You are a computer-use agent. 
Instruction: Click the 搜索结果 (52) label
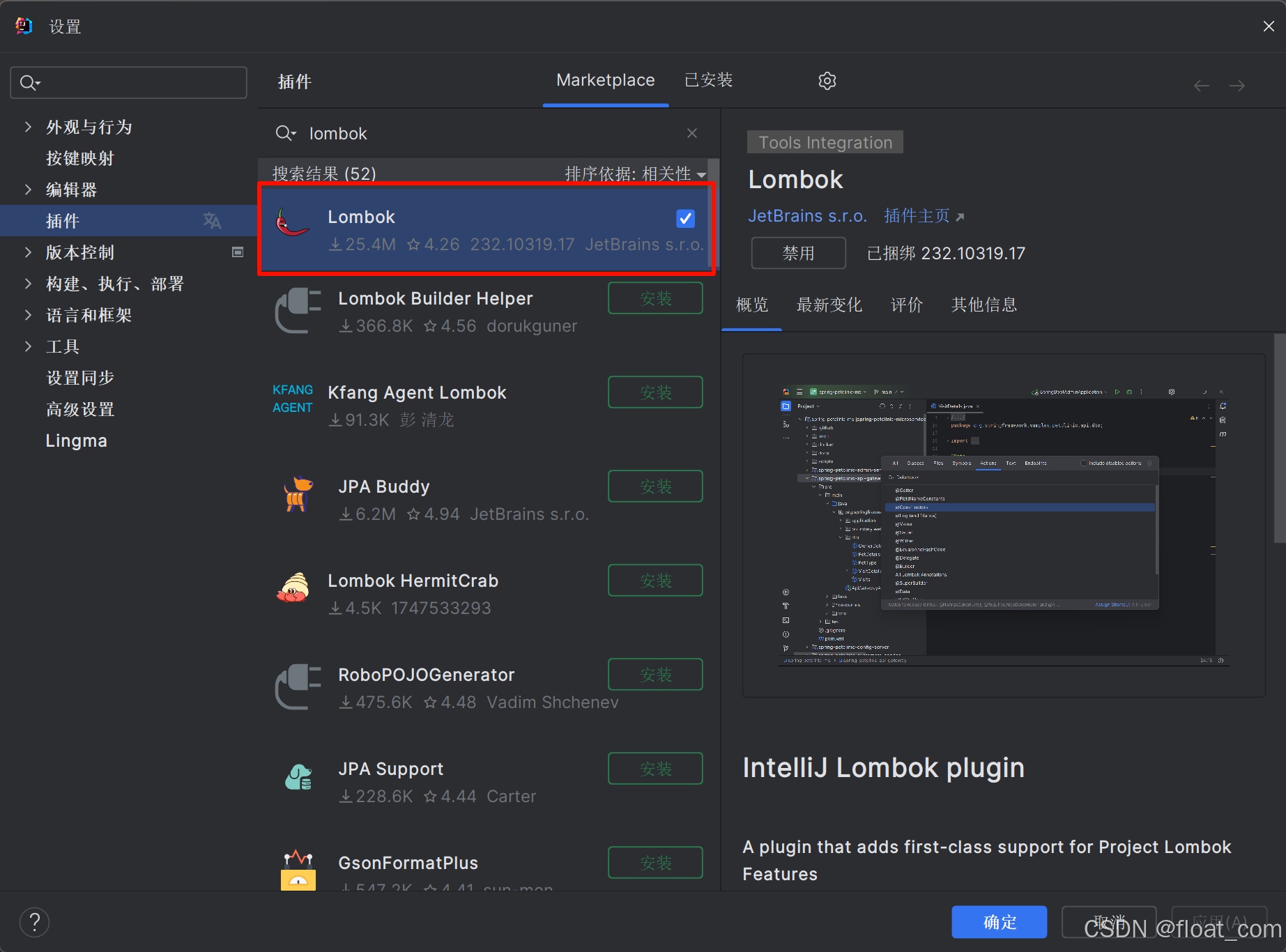324,174
